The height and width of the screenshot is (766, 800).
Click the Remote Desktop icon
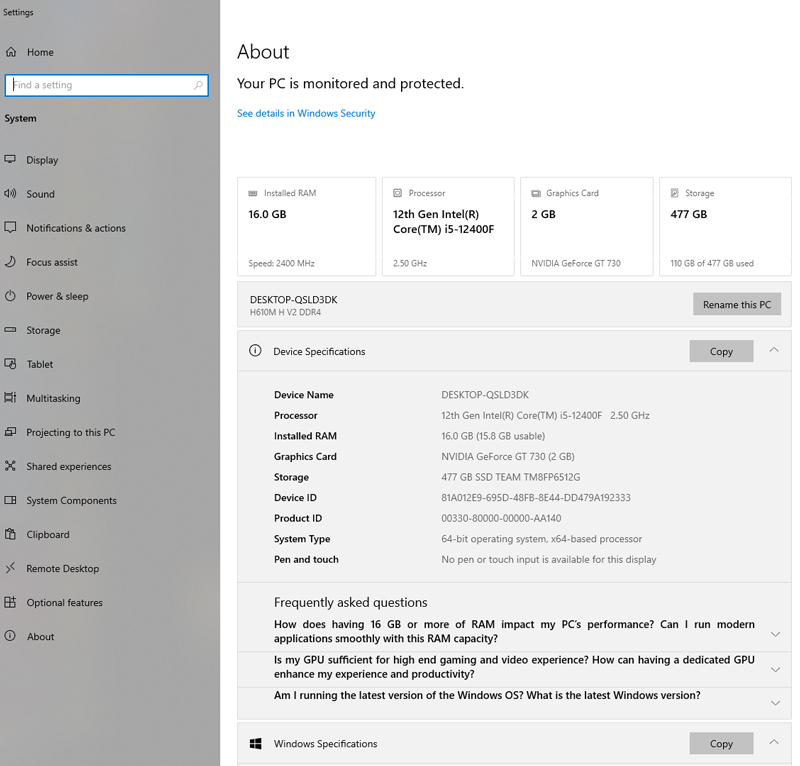coord(10,568)
